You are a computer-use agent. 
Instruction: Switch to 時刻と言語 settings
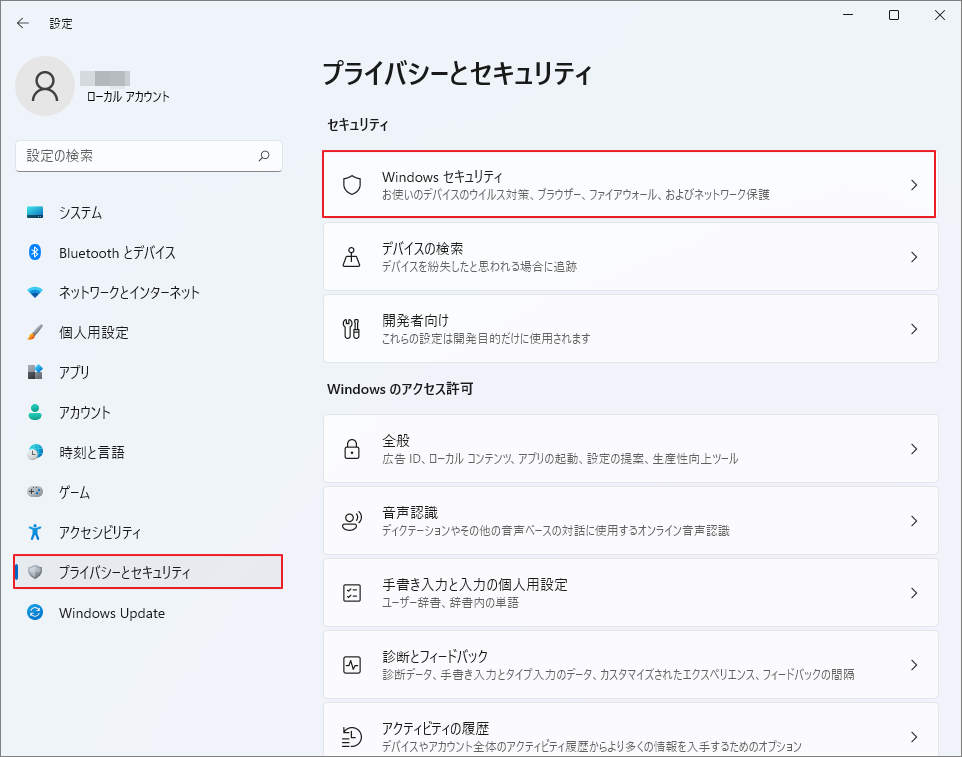pyautogui.click(x=36, y=452)
